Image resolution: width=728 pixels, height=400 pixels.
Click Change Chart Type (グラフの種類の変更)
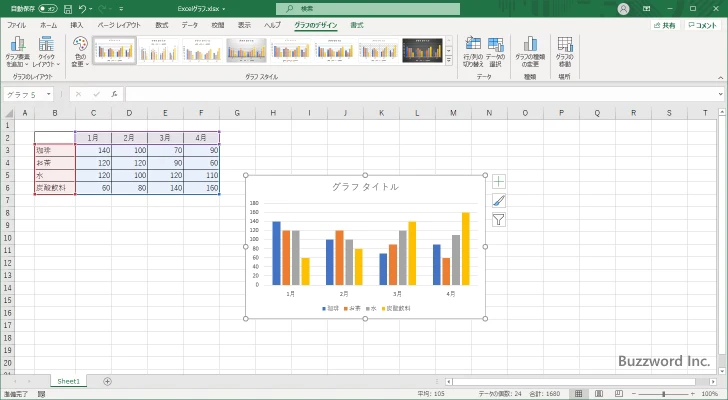[x=530, y=51]
